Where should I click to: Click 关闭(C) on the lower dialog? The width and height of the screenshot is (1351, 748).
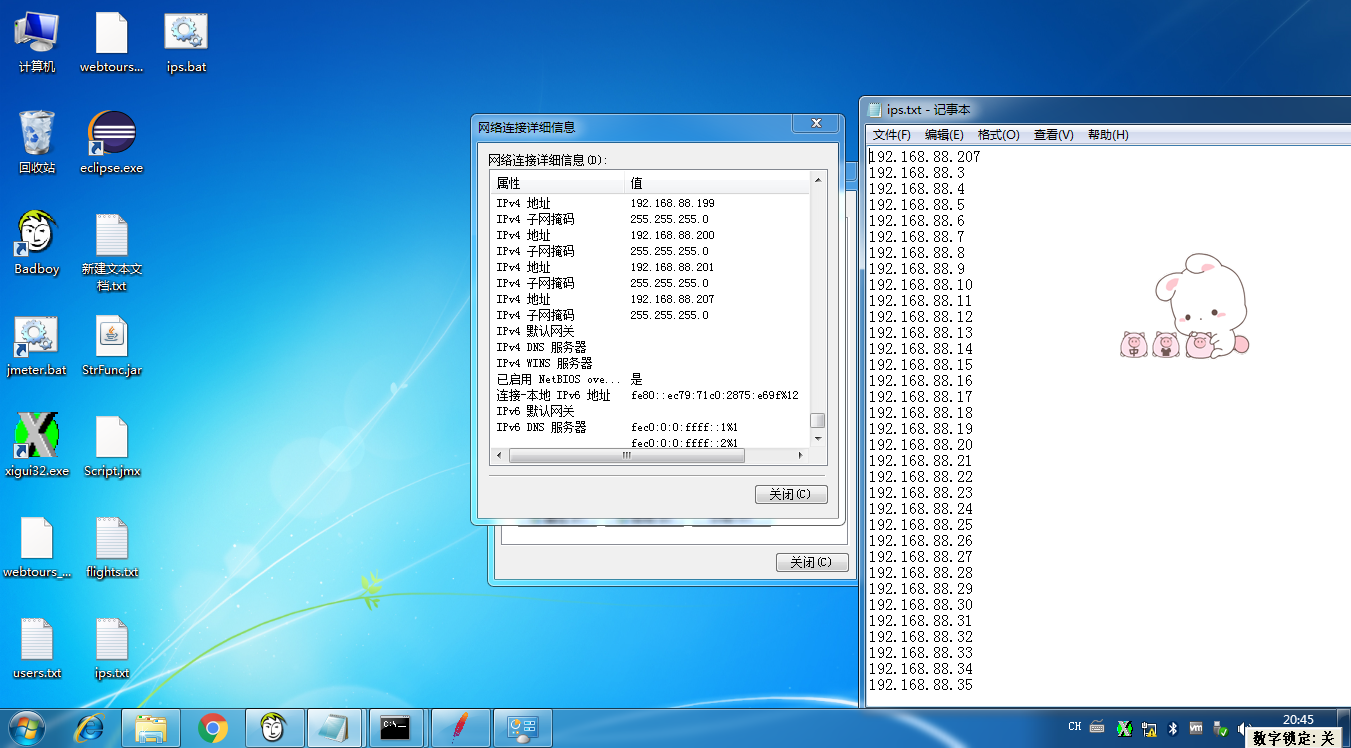click(x=810, y=562)
